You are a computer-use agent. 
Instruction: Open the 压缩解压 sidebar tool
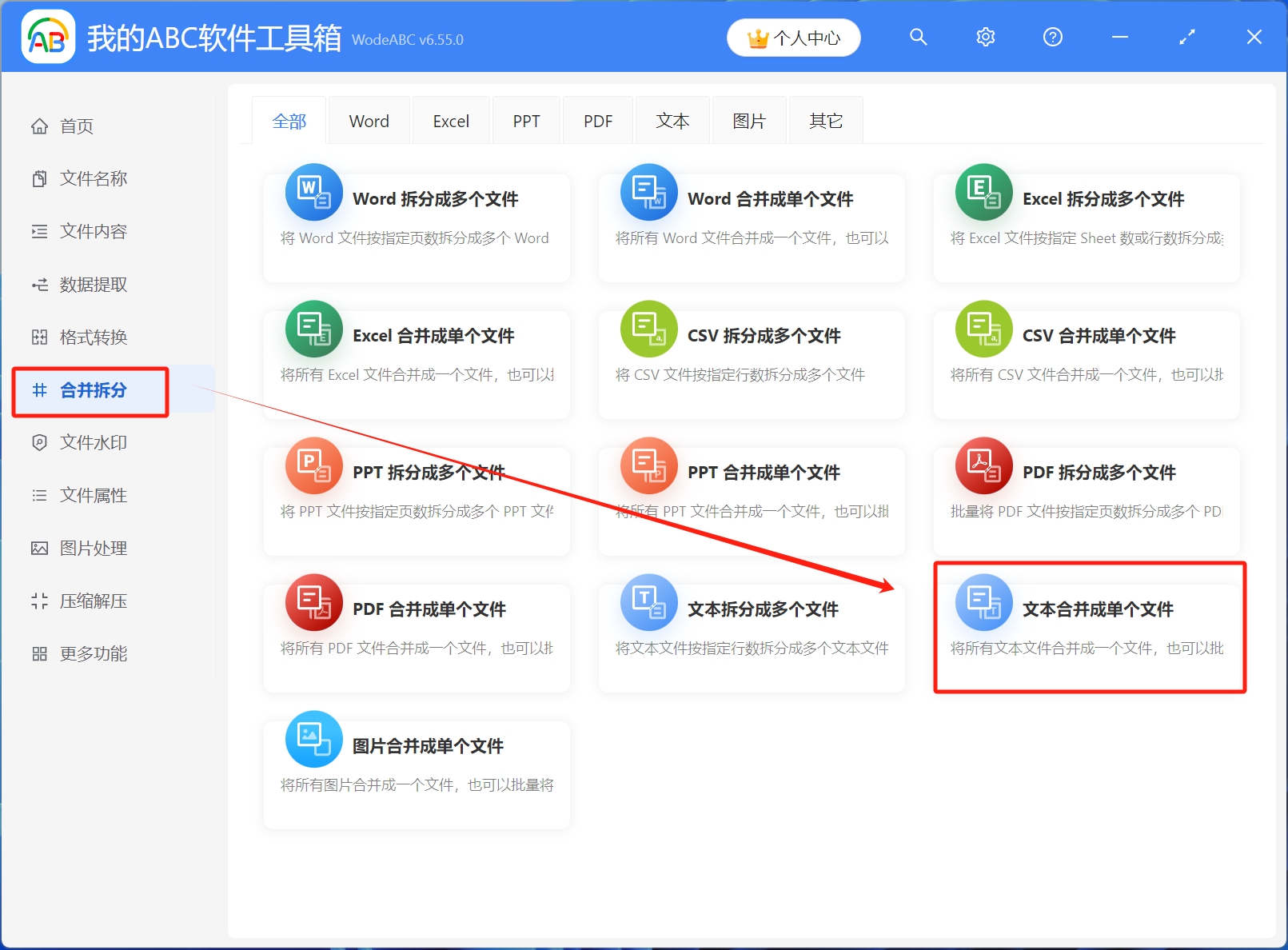point(90,601)
